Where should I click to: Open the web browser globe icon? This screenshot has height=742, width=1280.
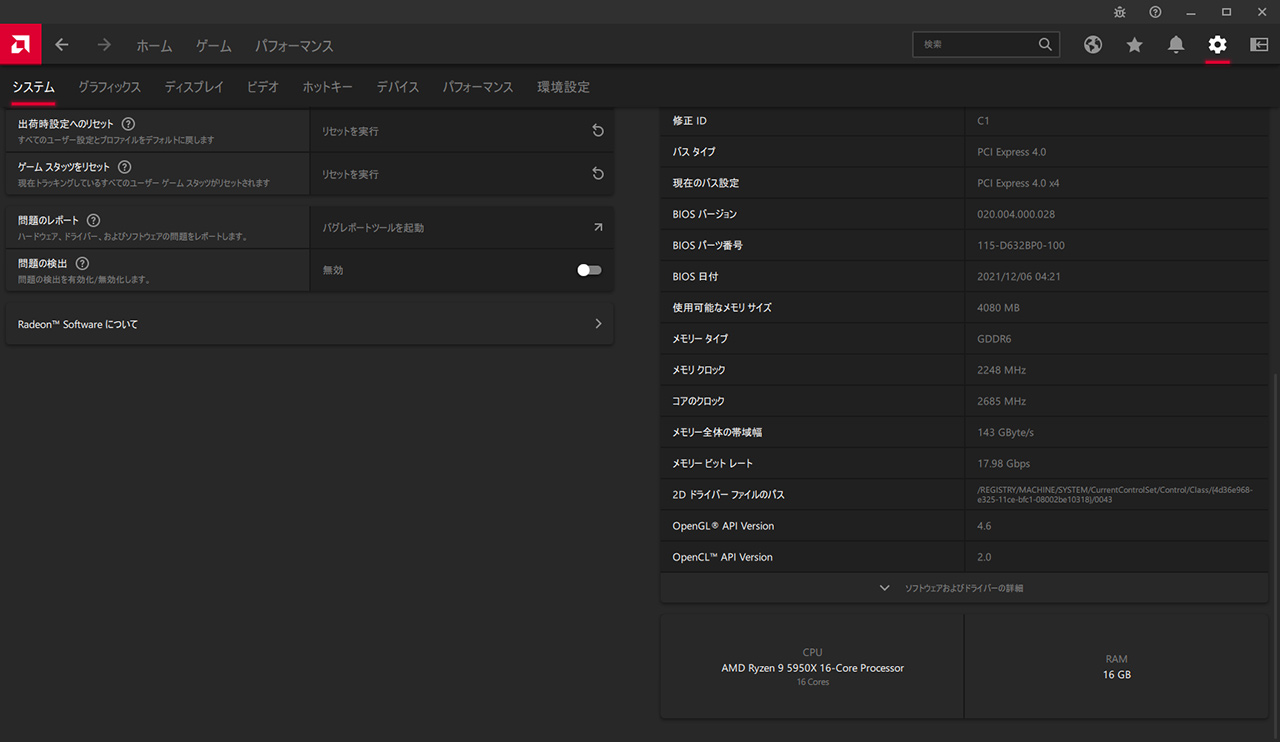1093,45
